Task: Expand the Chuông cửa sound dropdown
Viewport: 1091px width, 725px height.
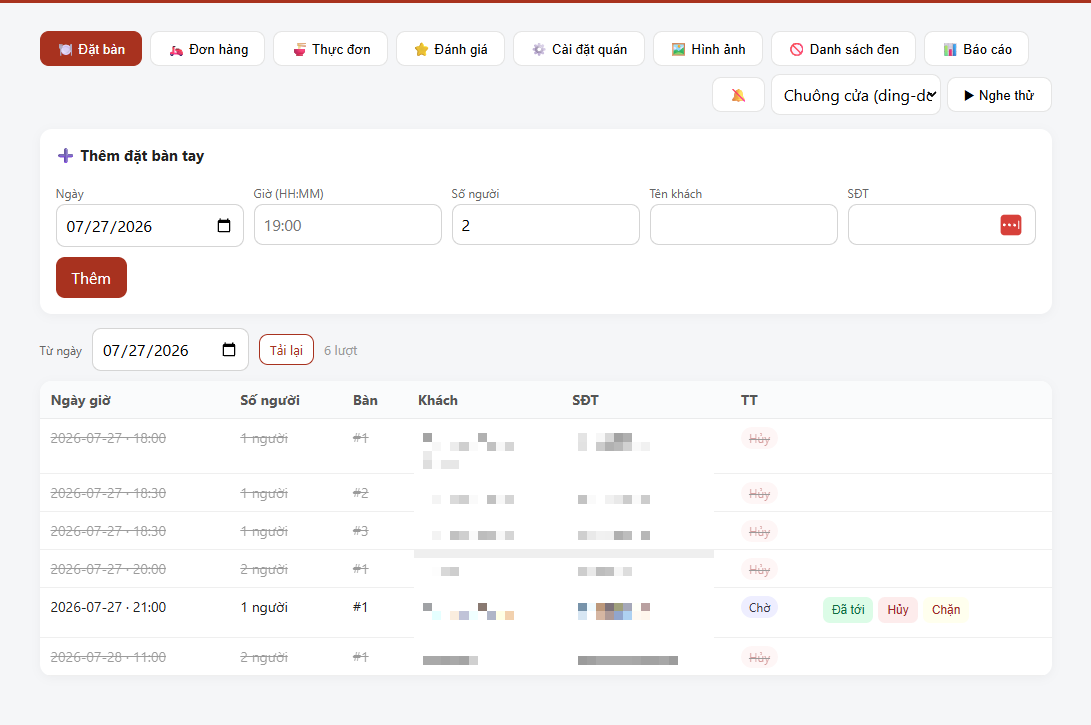Action: pos(856,95)
